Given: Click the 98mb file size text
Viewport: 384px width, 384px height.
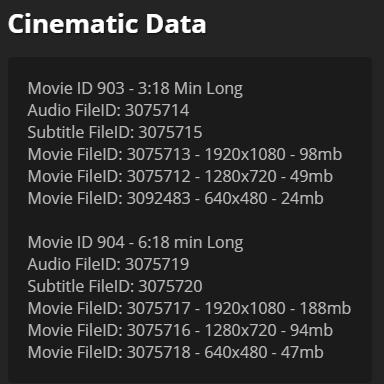Looking at the screenshot, I should (x=321, y=154).
